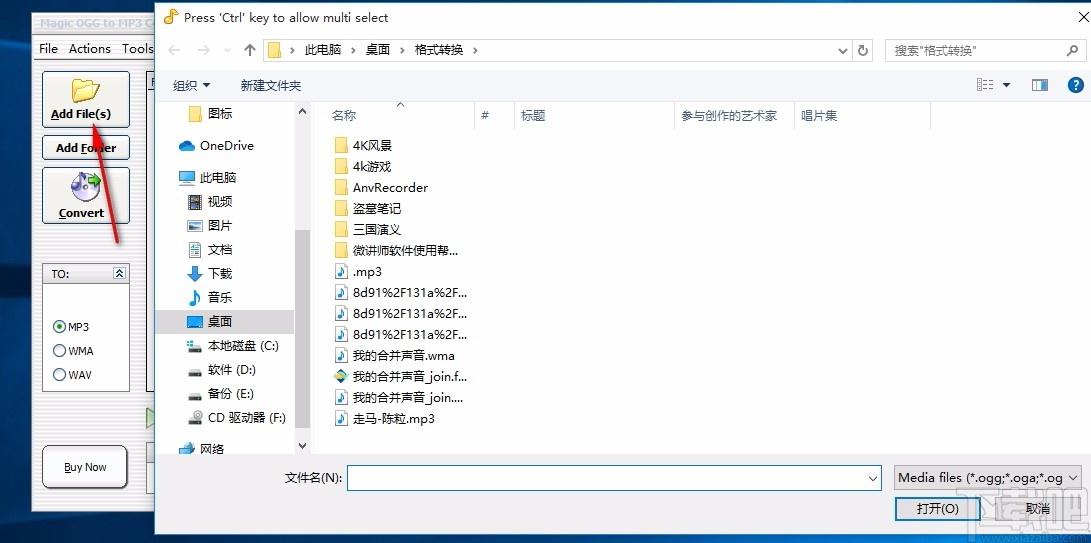Open the Tools menu in Magic OGG window
1091x543 pixels.
click(137, 49)
